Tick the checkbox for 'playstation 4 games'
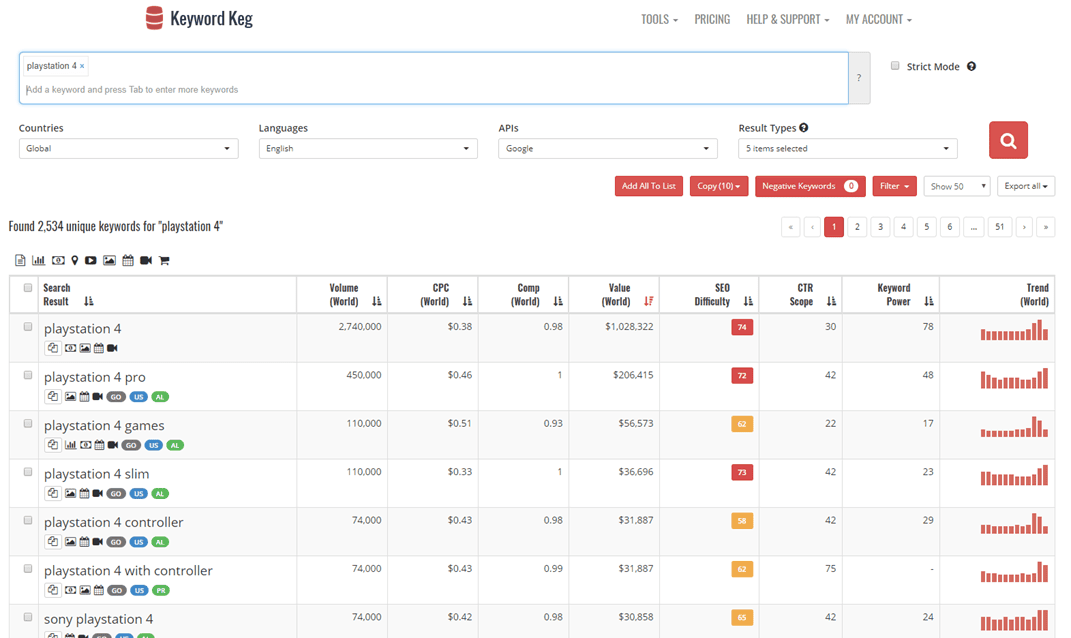 tap(28, 424)
